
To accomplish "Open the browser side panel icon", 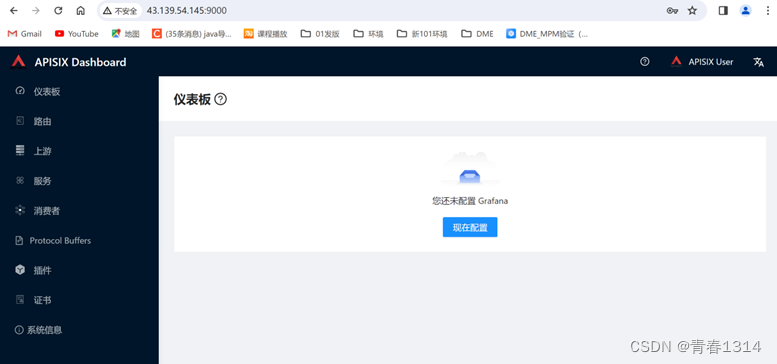I will [723, 10].
